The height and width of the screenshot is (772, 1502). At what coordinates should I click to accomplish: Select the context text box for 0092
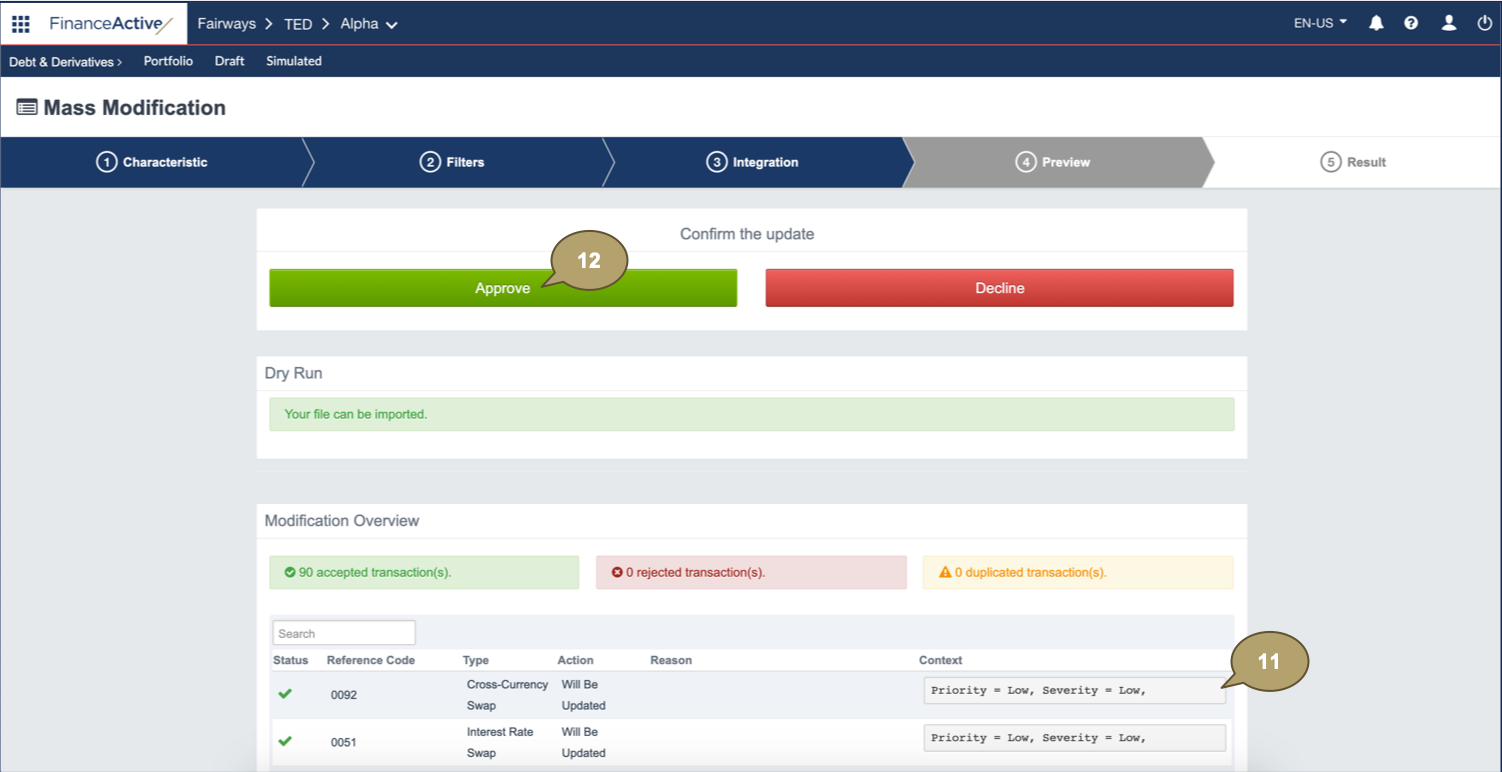coord(1073,691)
